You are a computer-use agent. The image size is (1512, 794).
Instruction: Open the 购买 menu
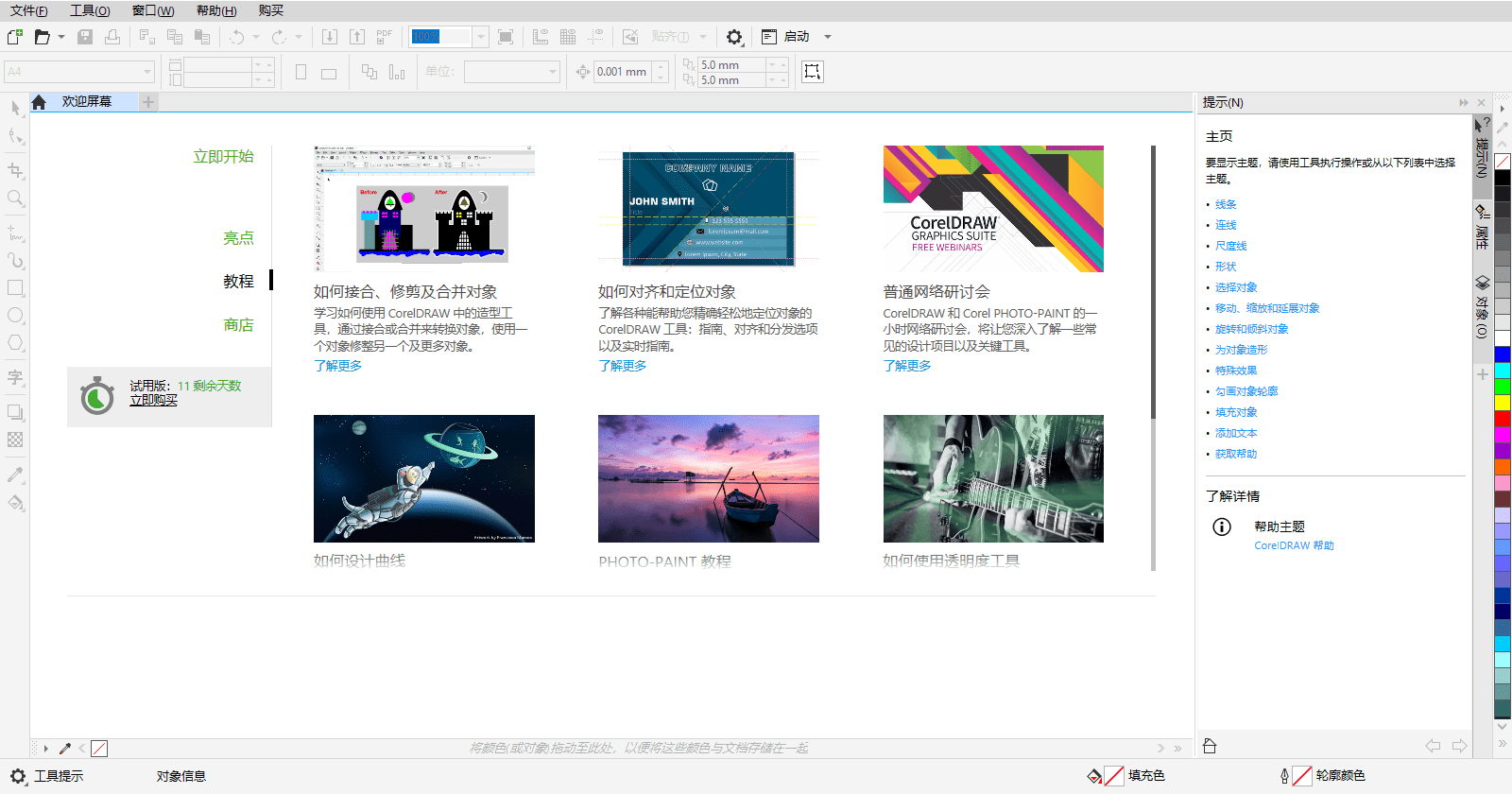(x=271, y=10)
